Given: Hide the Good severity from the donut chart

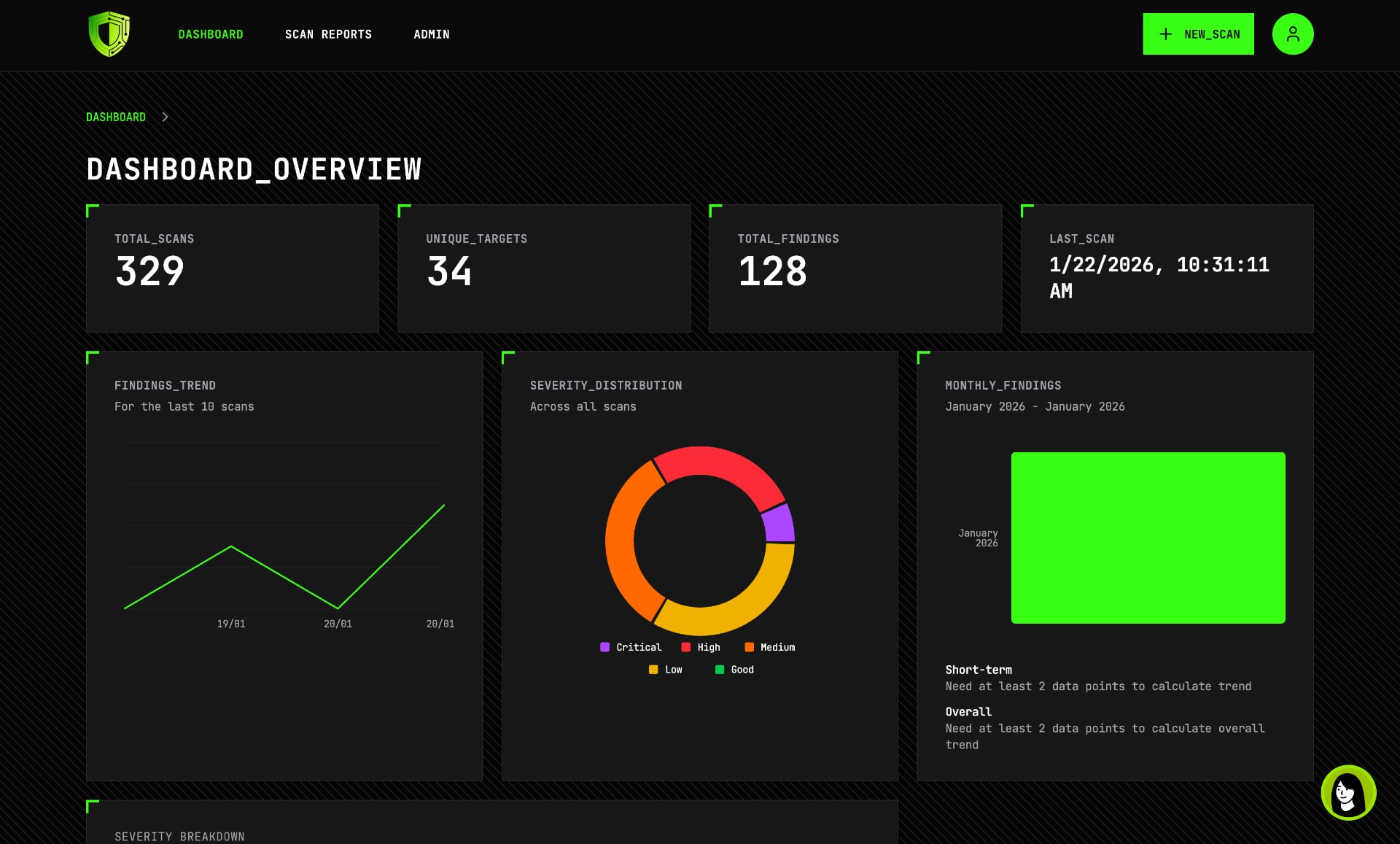Looking at the screenshot, I should (x=735, y=669).
